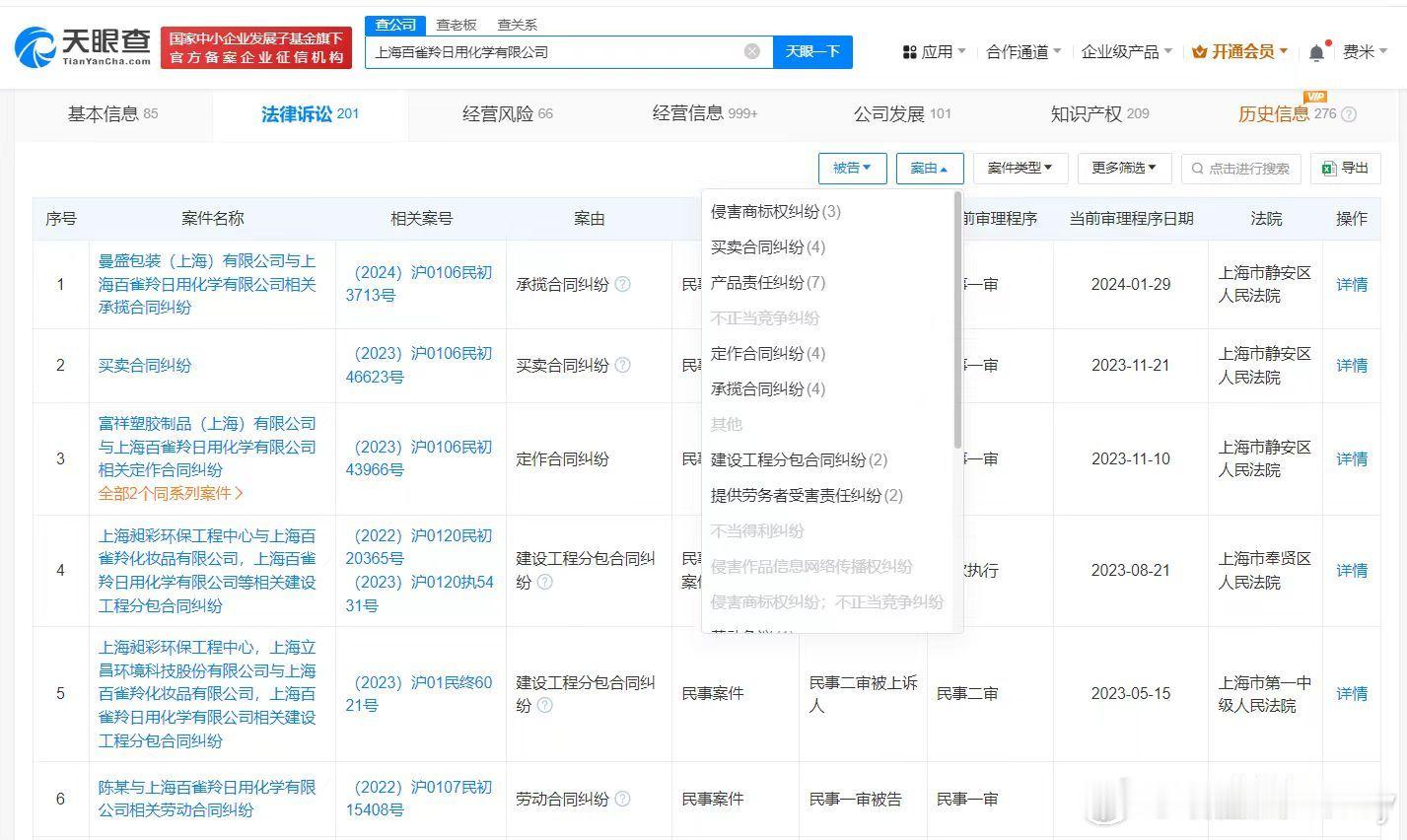Select the 查关系 search tab
Image resolution: width=1407 pixels, height=840 pixels.
[517, 25]
